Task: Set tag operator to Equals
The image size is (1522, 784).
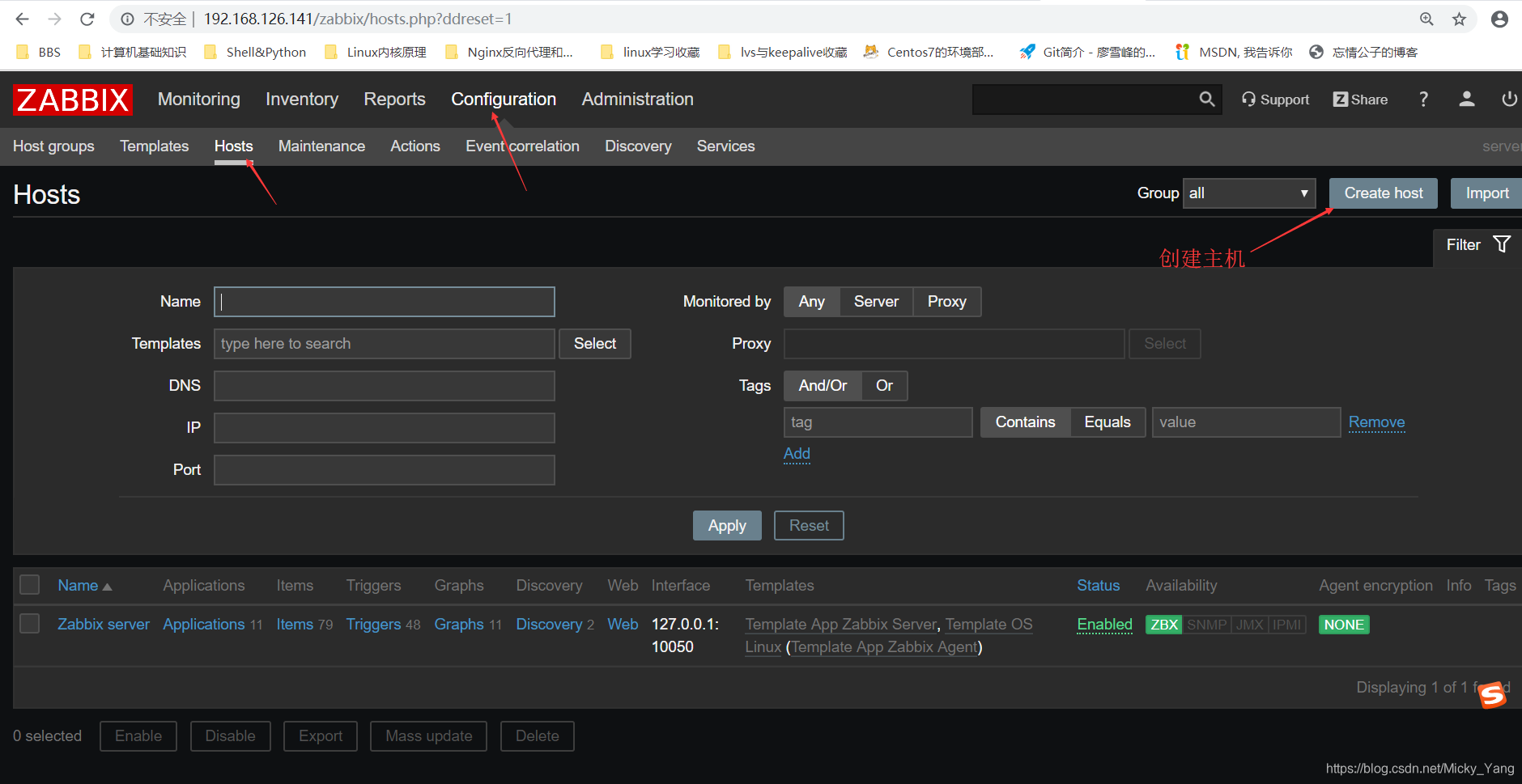Action: pyautogui.click(x=1107, y=422)
